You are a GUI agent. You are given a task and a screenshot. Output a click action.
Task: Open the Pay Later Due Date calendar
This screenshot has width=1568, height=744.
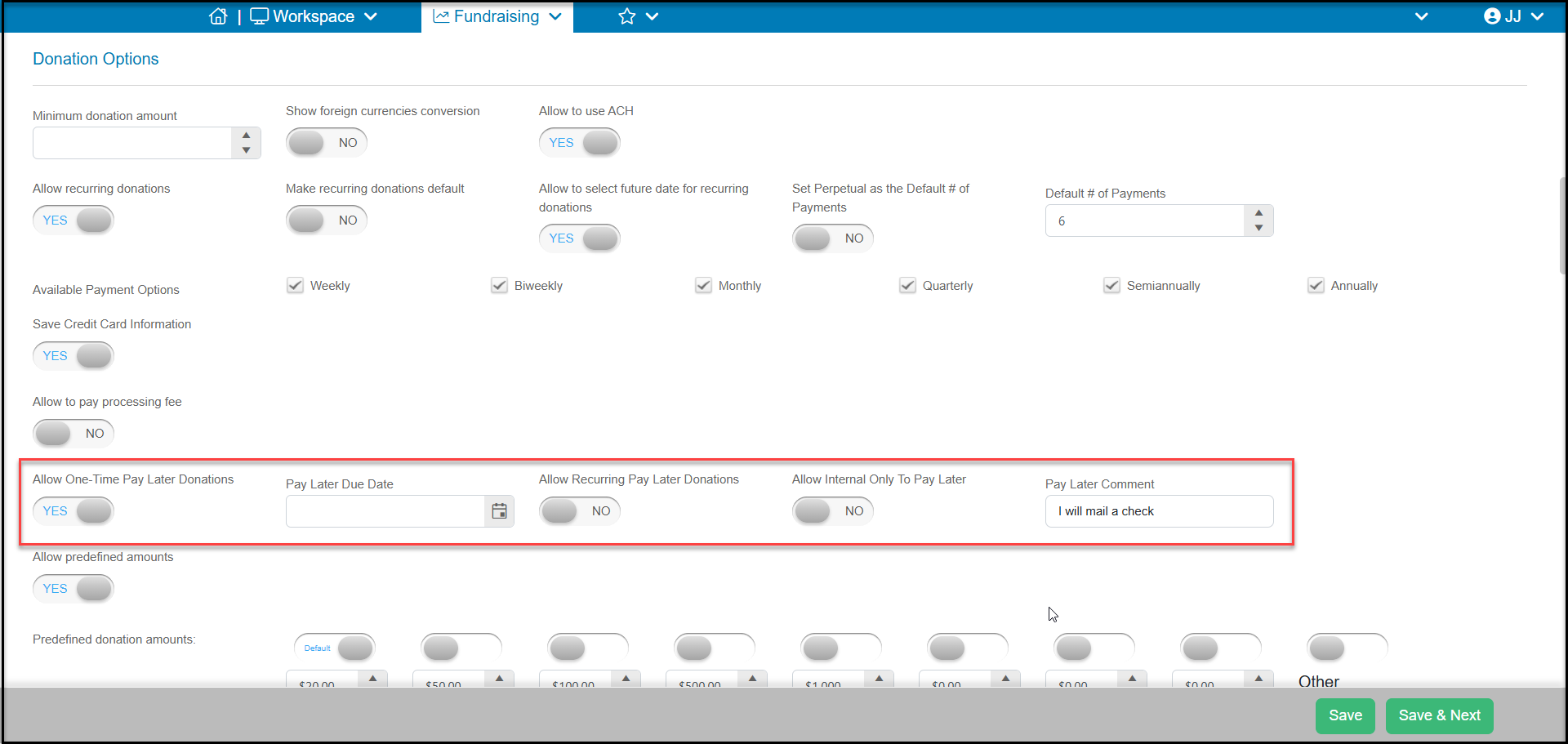pos(499,511)
